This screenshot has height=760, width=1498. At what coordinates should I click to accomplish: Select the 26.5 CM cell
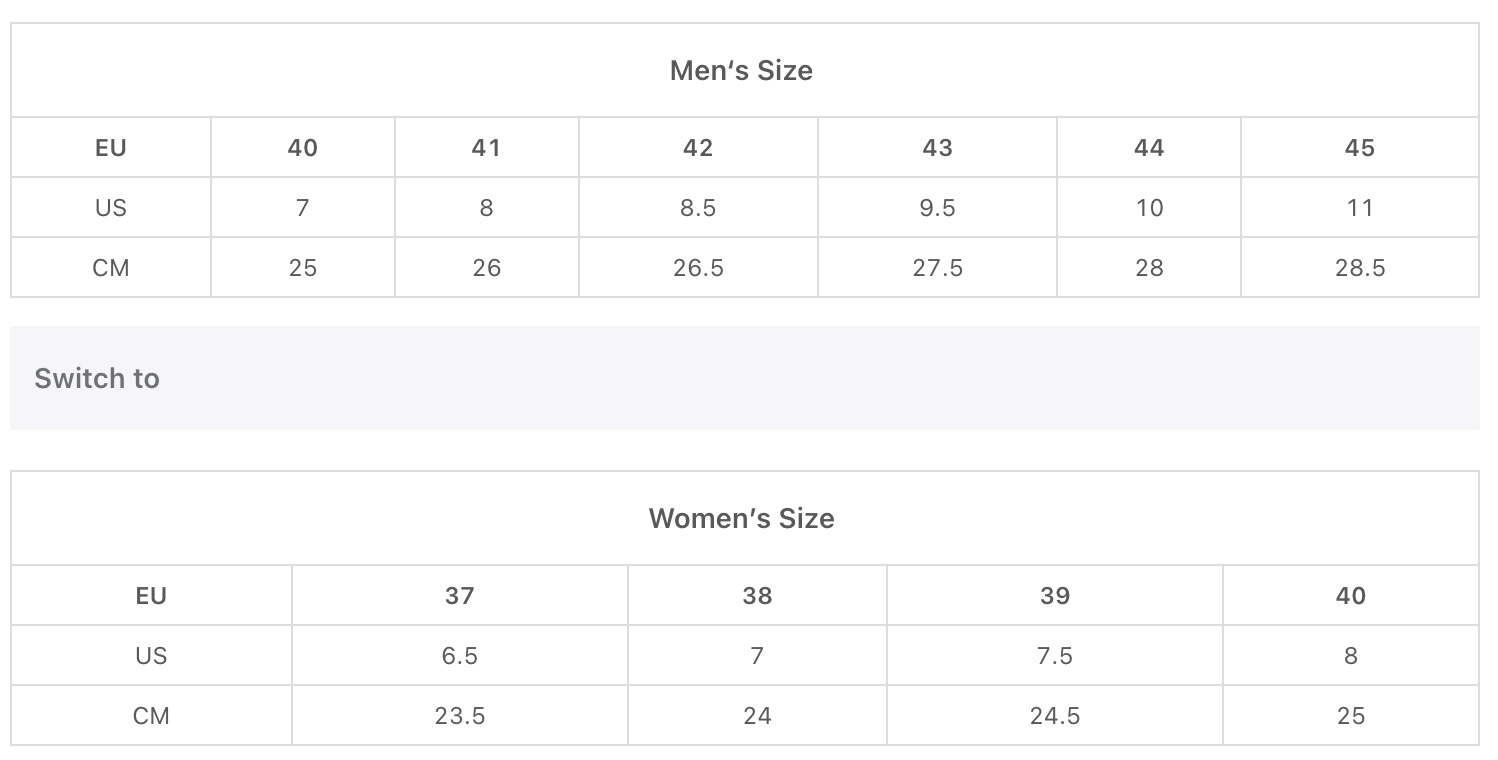coord(698,268)
